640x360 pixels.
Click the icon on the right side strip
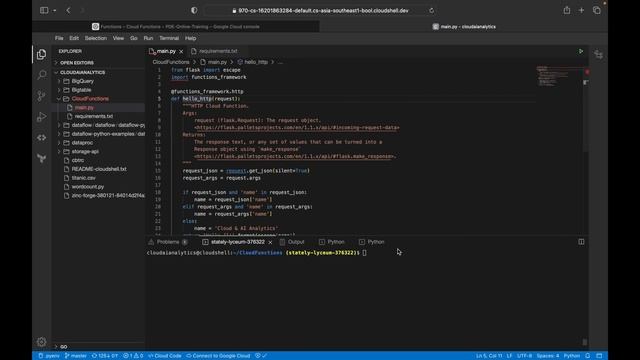pos(598,54)
